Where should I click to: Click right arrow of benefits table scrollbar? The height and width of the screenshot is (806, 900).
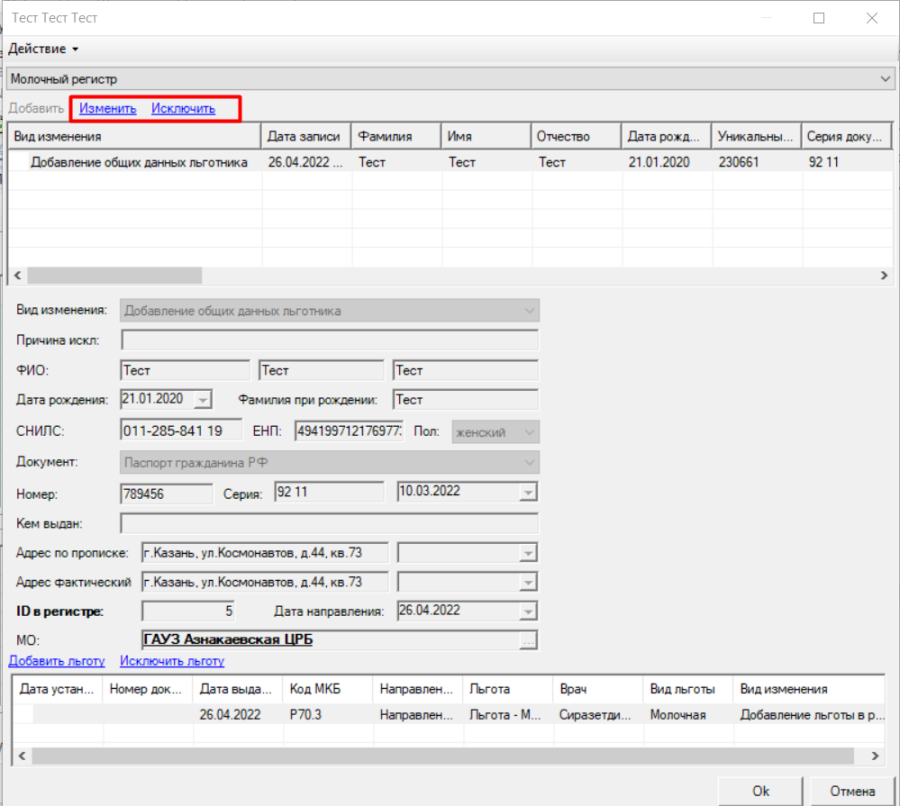pyautogui.click(x=875, y=756)
